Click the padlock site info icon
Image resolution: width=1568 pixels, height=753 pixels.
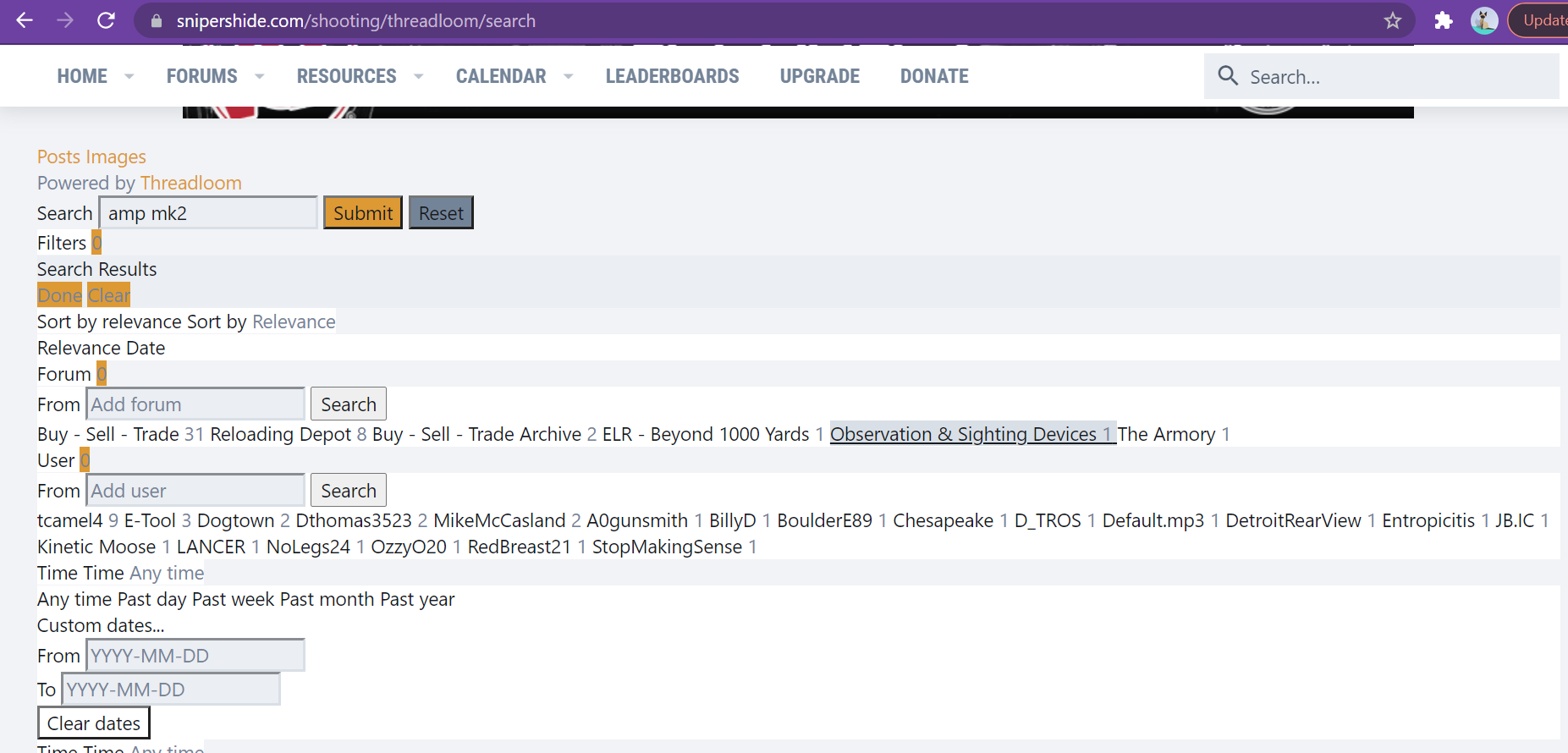click(157, 21)
